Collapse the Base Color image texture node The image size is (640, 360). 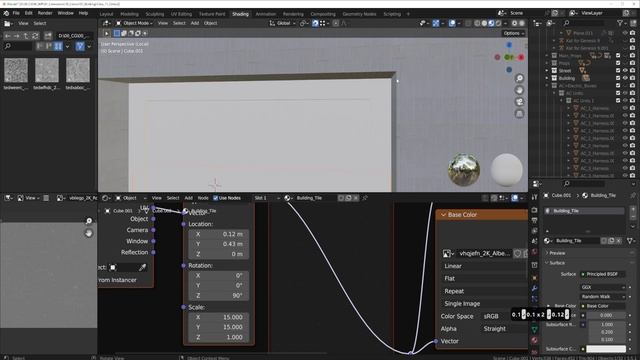(443, 215)
